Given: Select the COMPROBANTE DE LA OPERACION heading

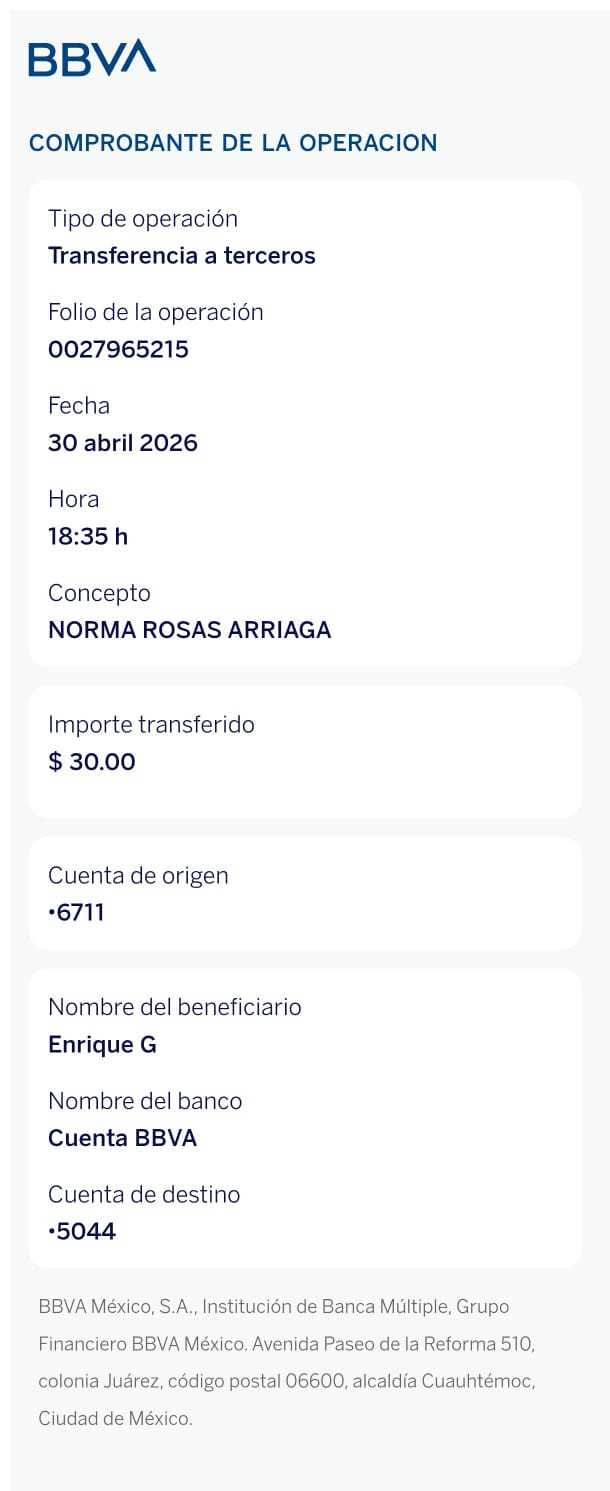Looking at the screenshot, I should [x=233, y=143].
